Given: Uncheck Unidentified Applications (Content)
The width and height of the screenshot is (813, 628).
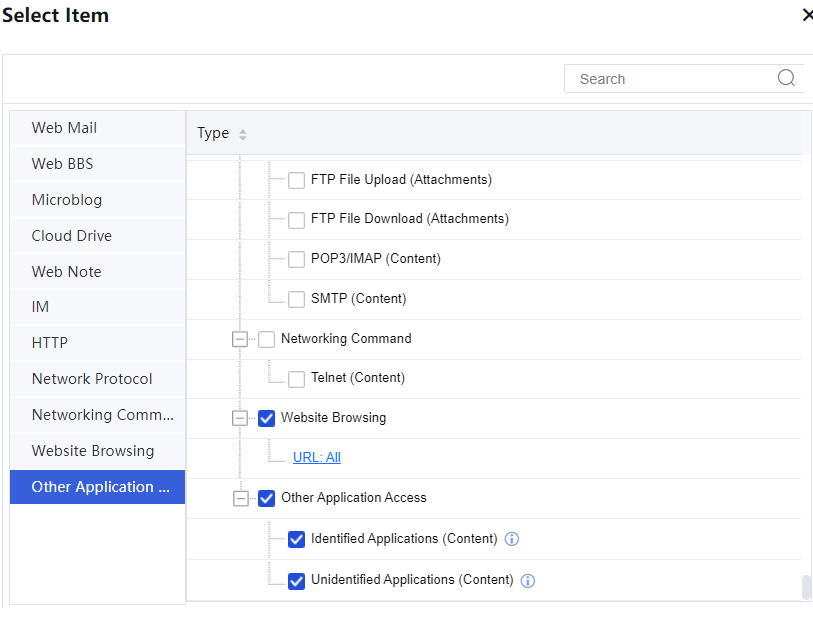Looking at the screenshot, I should tap(296, 581).
